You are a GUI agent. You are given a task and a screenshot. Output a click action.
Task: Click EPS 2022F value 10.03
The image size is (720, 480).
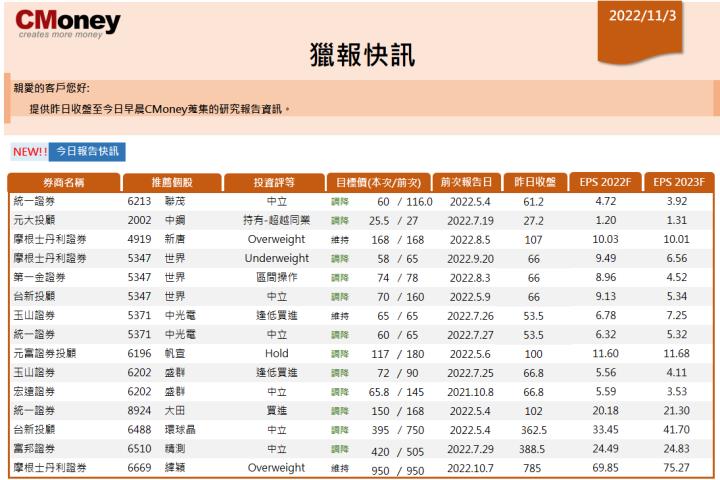pyautogui.click(x=605, y=239)
